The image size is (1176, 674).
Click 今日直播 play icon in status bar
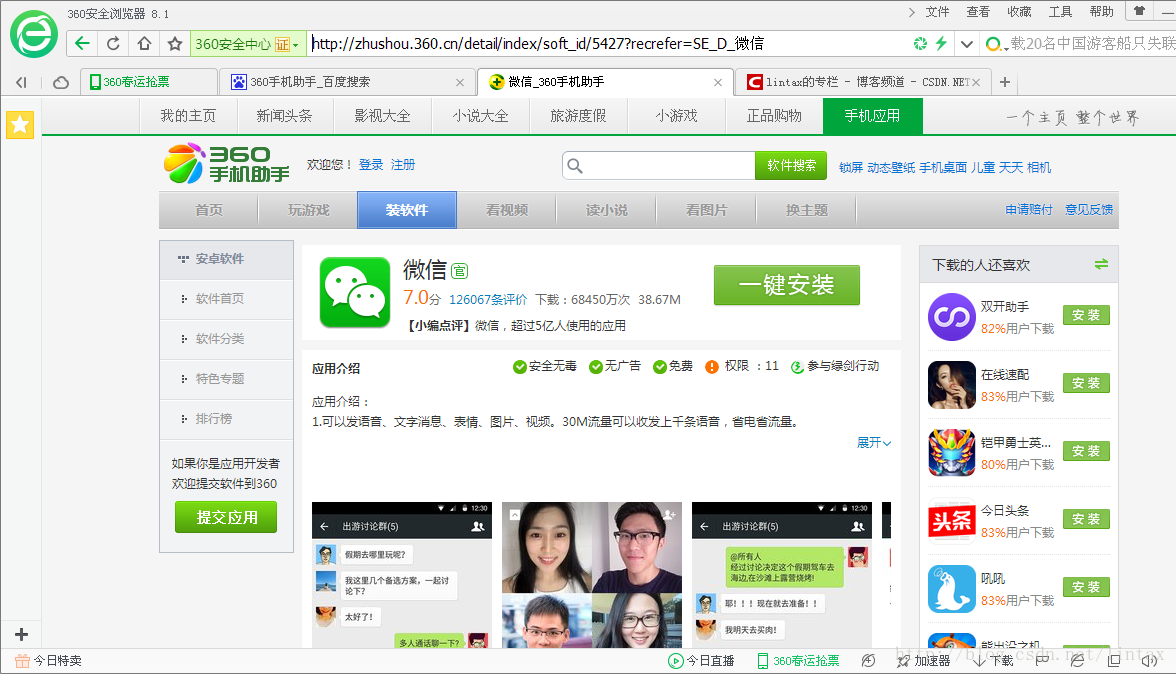[675, 661]
